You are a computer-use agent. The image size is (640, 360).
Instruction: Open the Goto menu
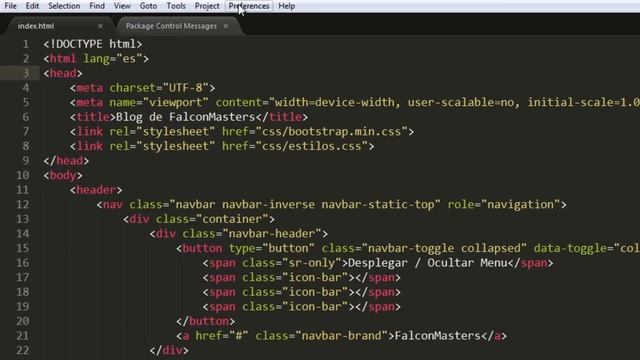pyautogui.click(x=148, y=6)
